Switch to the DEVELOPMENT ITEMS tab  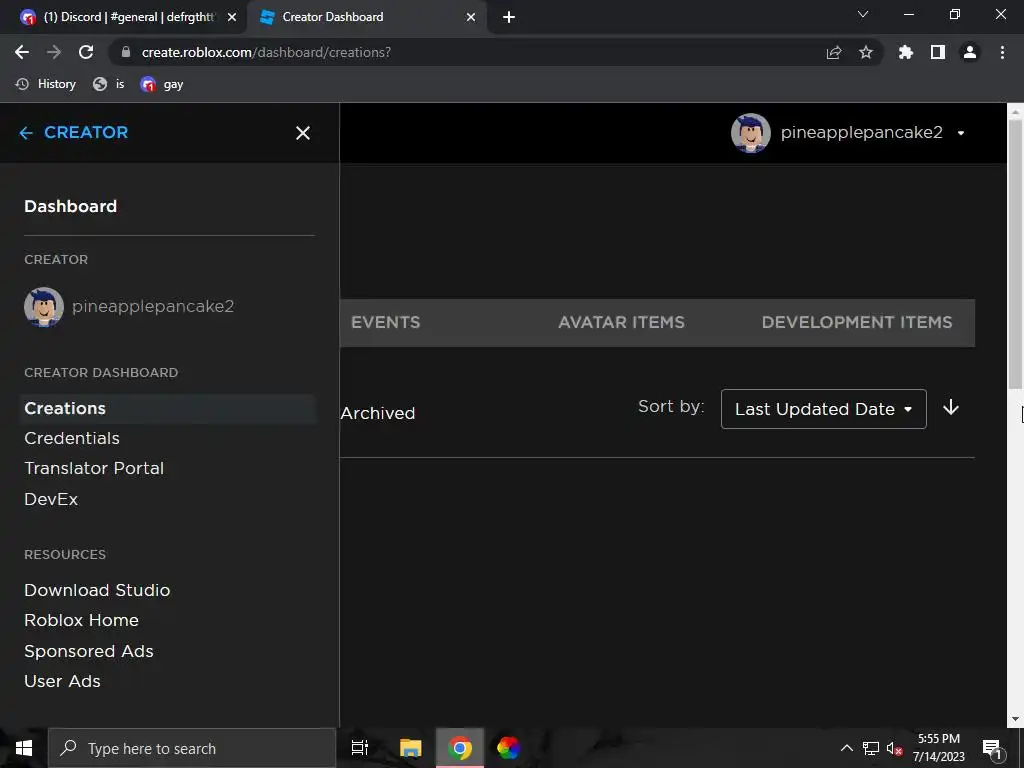click(857, 323)
